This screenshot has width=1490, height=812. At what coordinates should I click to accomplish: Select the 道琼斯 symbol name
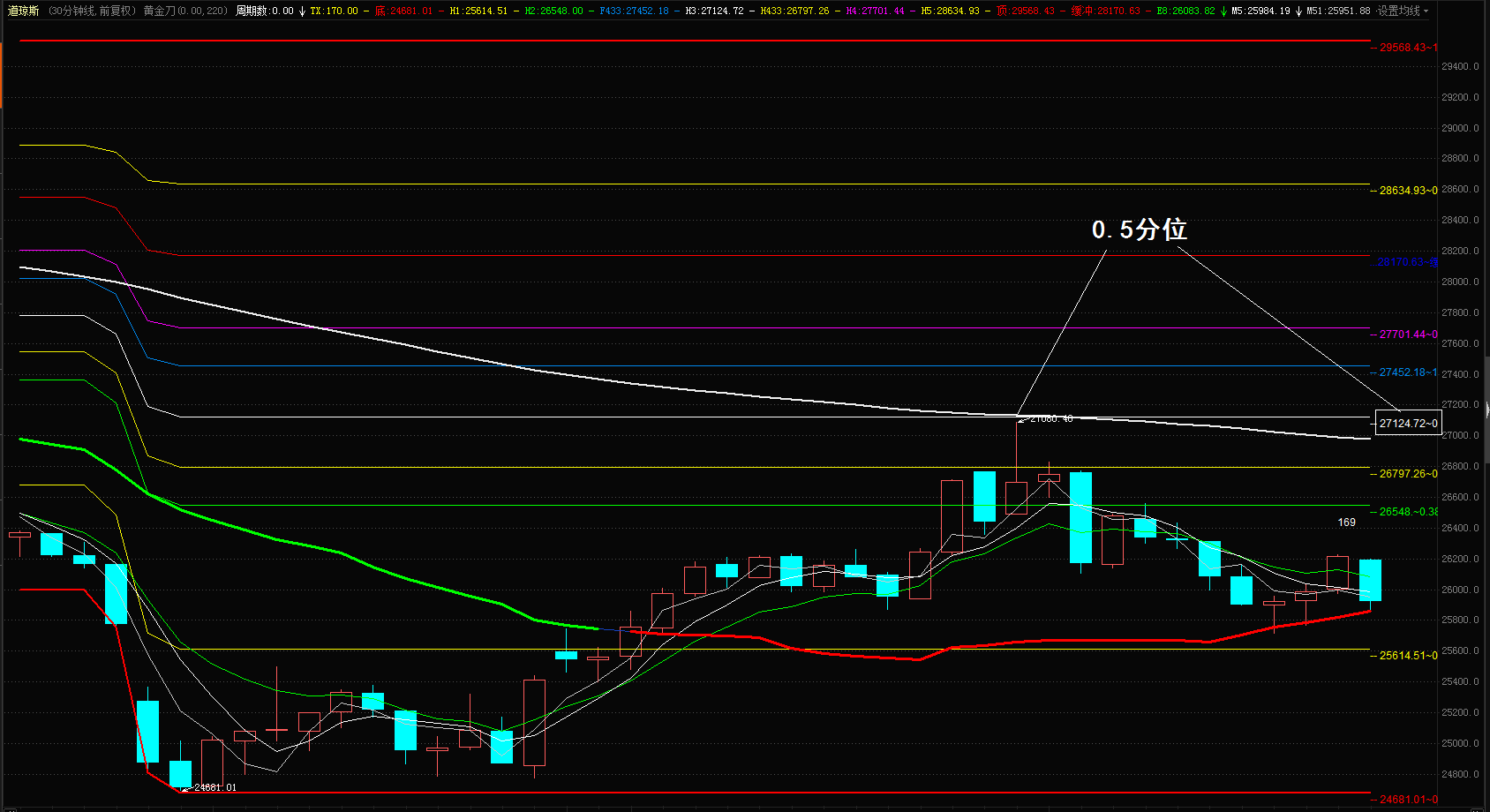(x=23, y=11)
